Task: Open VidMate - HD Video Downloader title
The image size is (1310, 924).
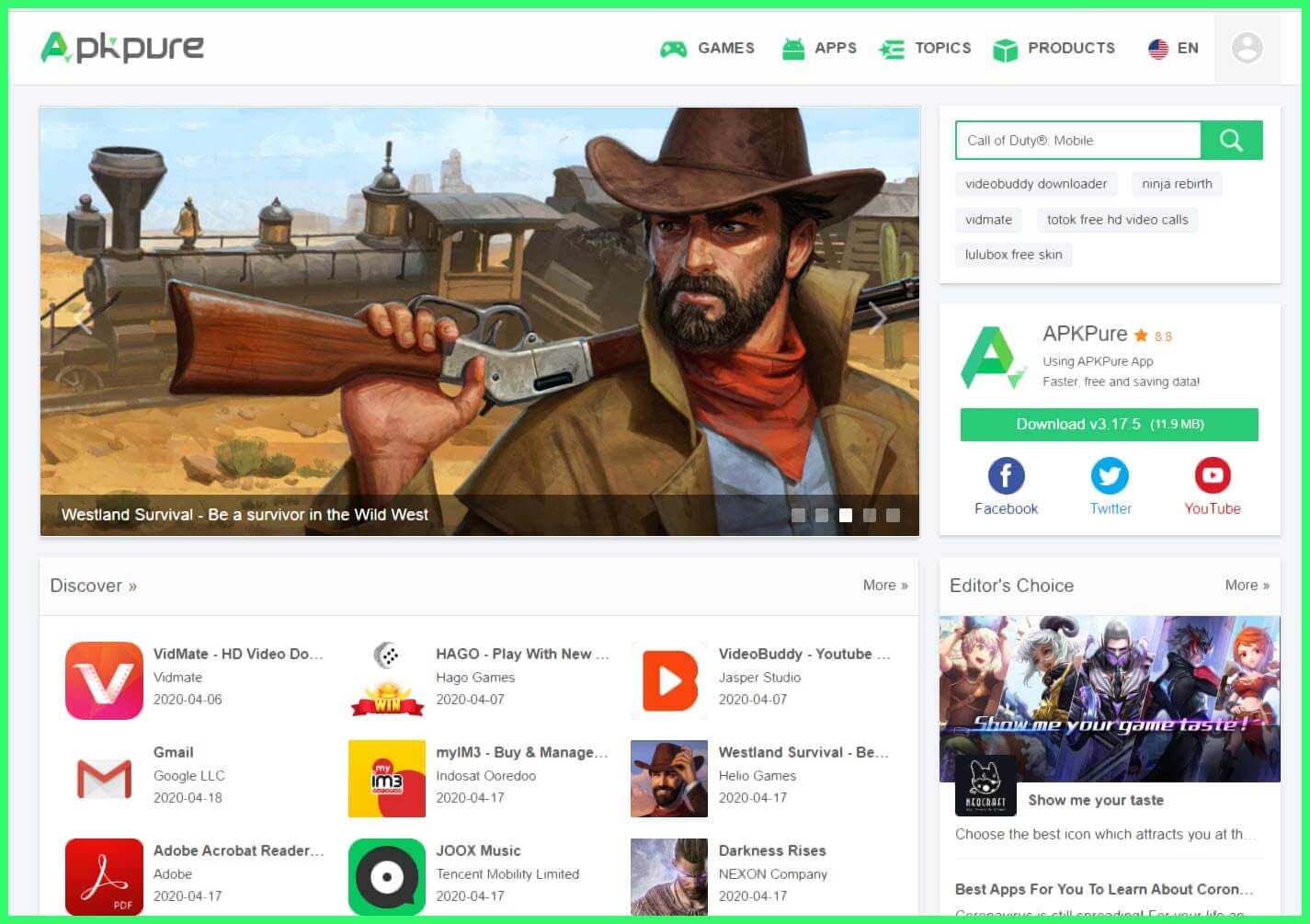Action: pos(238,654)
